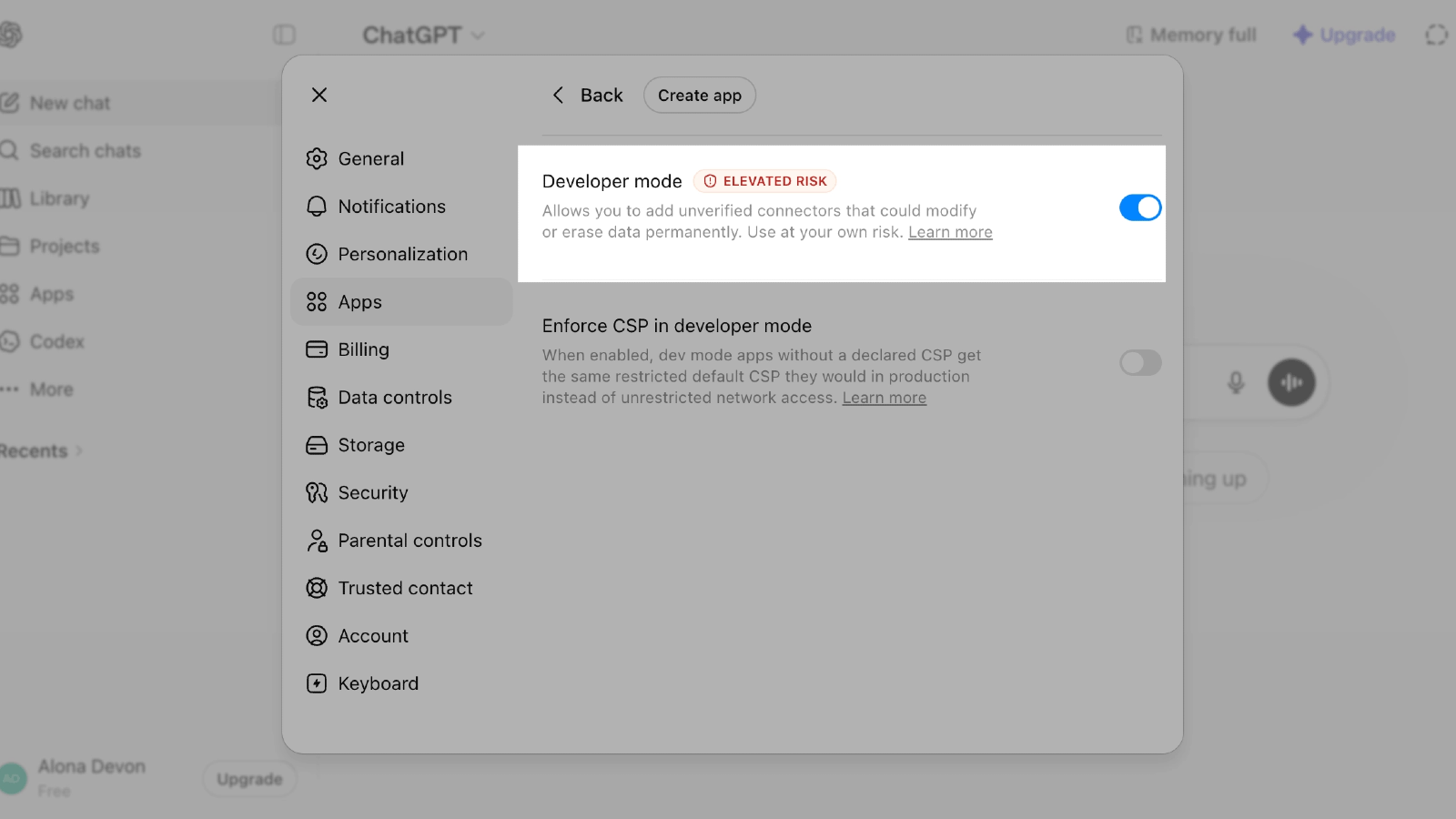The height and width of the screenshot is (819, 1456).
Task: Open Keyboard settings
Action: click(x=401, y=683)
